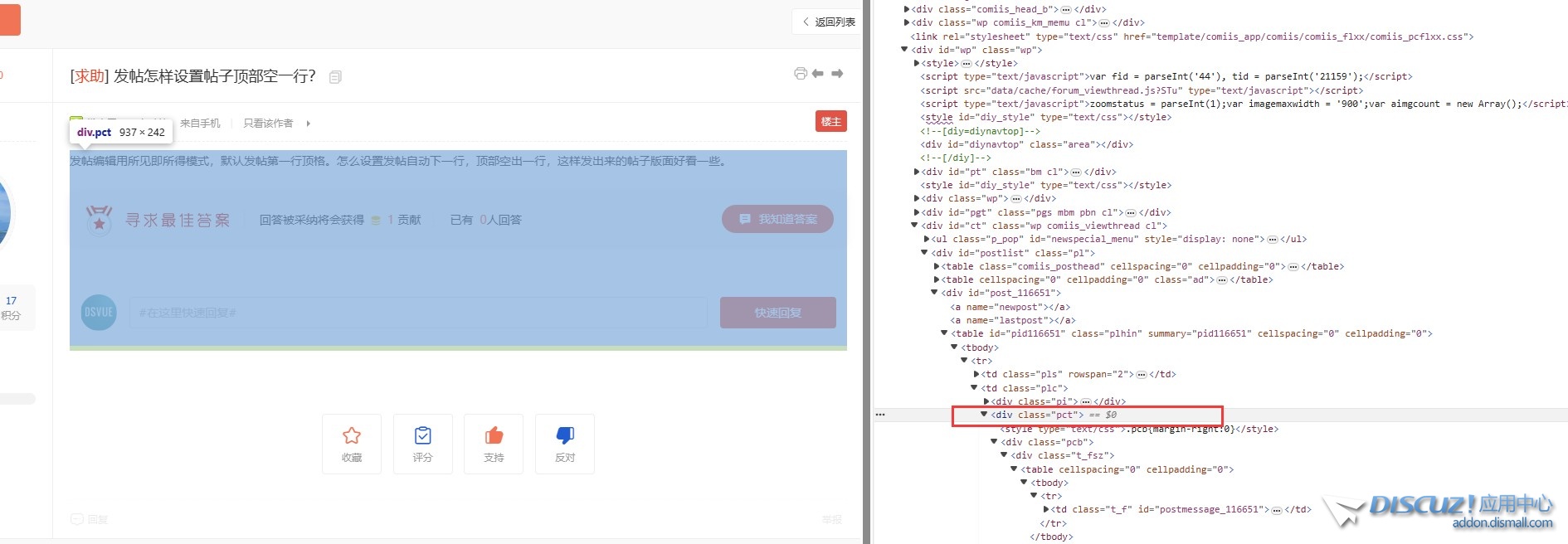The image size is (1568, 544).
Task: Click the 寻求最佳答案 heading text
Action: (x=178, y=220)
